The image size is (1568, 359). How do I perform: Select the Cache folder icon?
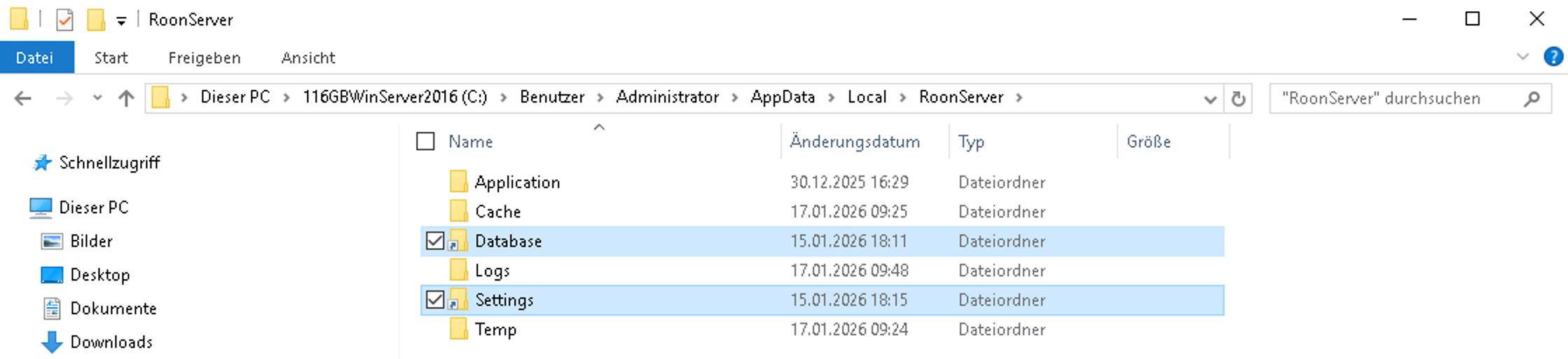point(459,211)
